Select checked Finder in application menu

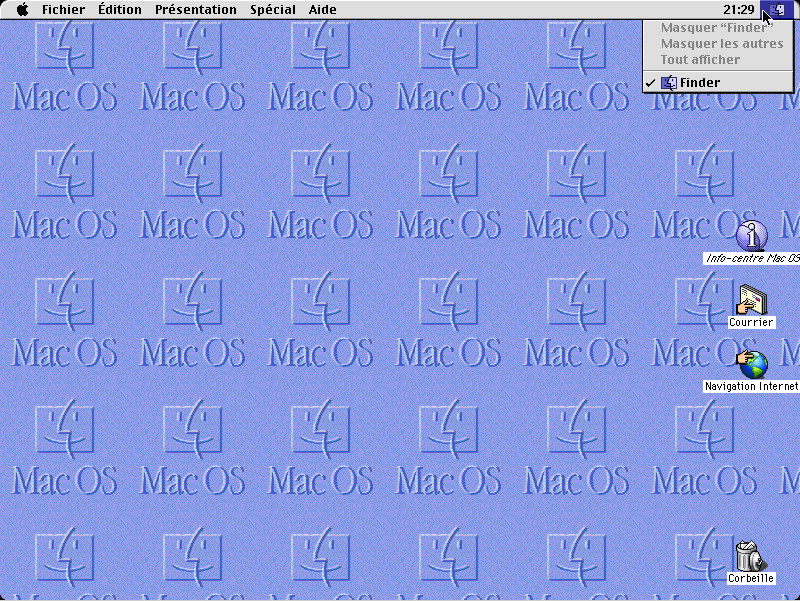pyautogui.click(x=717, y=83)
